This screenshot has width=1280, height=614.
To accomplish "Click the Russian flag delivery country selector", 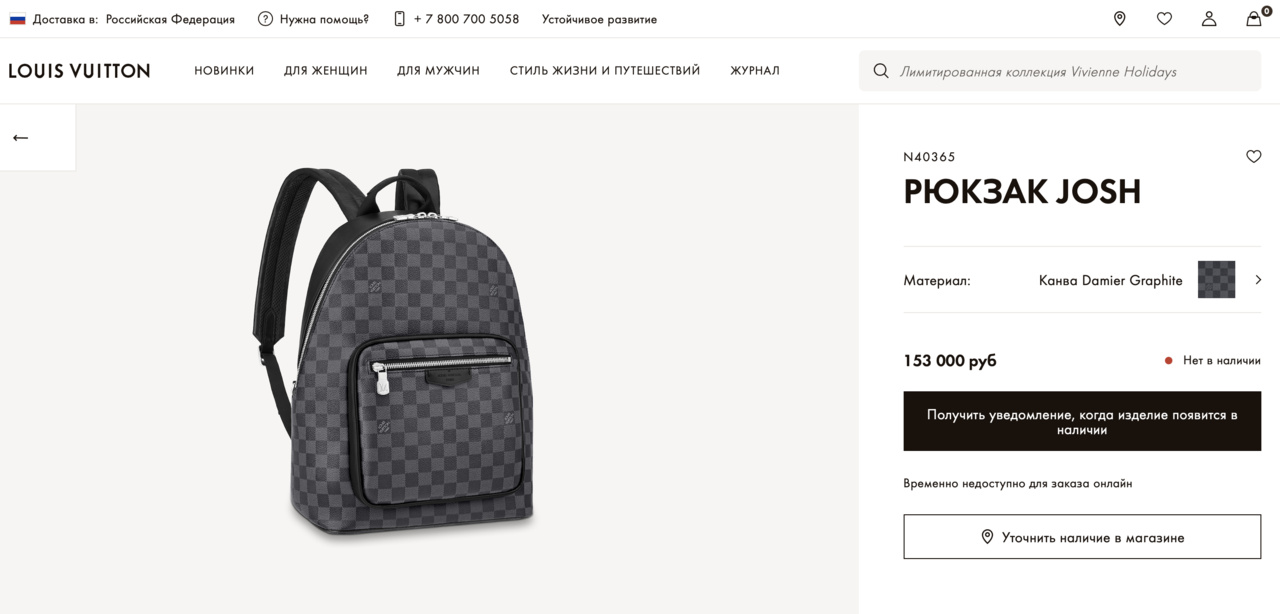I will (x=18, y=19).
